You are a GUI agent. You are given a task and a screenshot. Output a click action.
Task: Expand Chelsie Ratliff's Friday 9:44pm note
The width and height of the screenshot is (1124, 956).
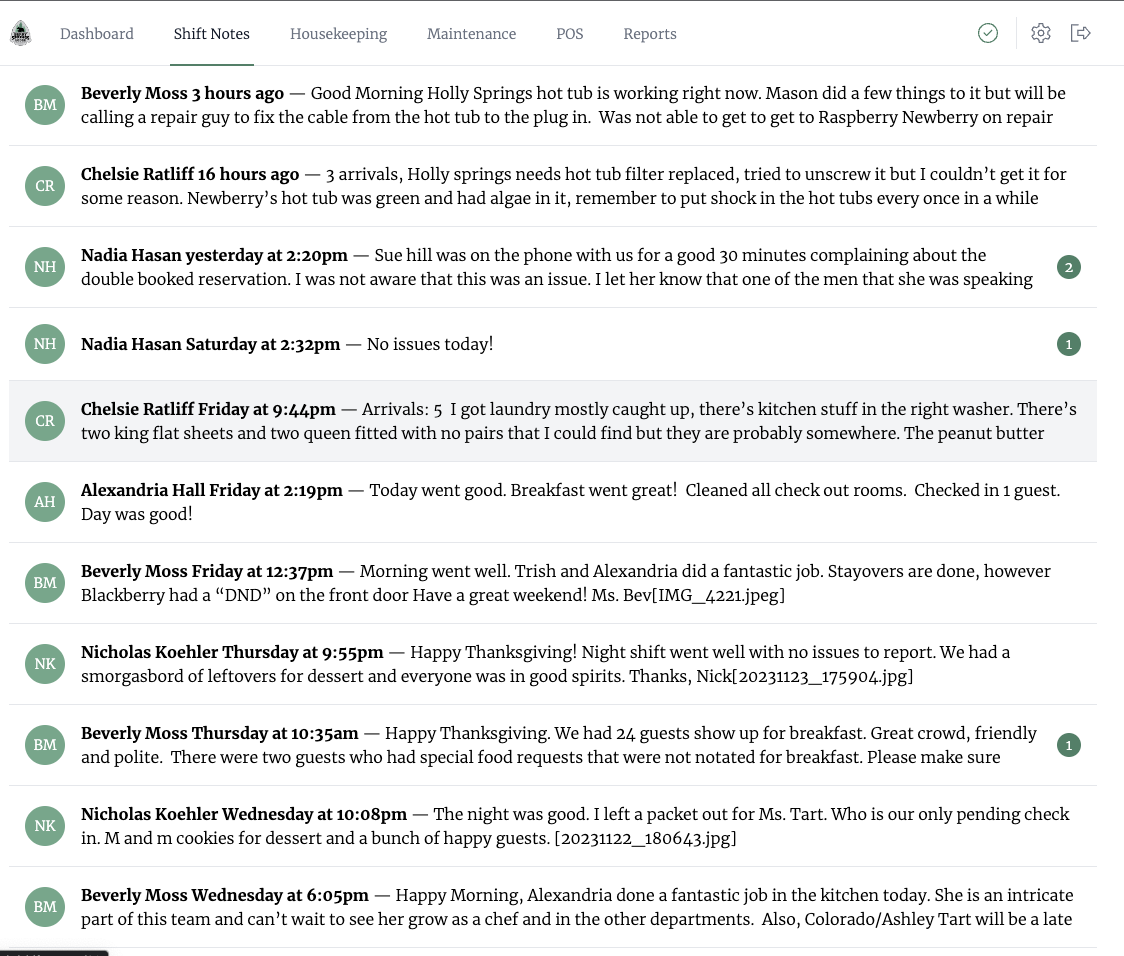click(x=553, y=421)
